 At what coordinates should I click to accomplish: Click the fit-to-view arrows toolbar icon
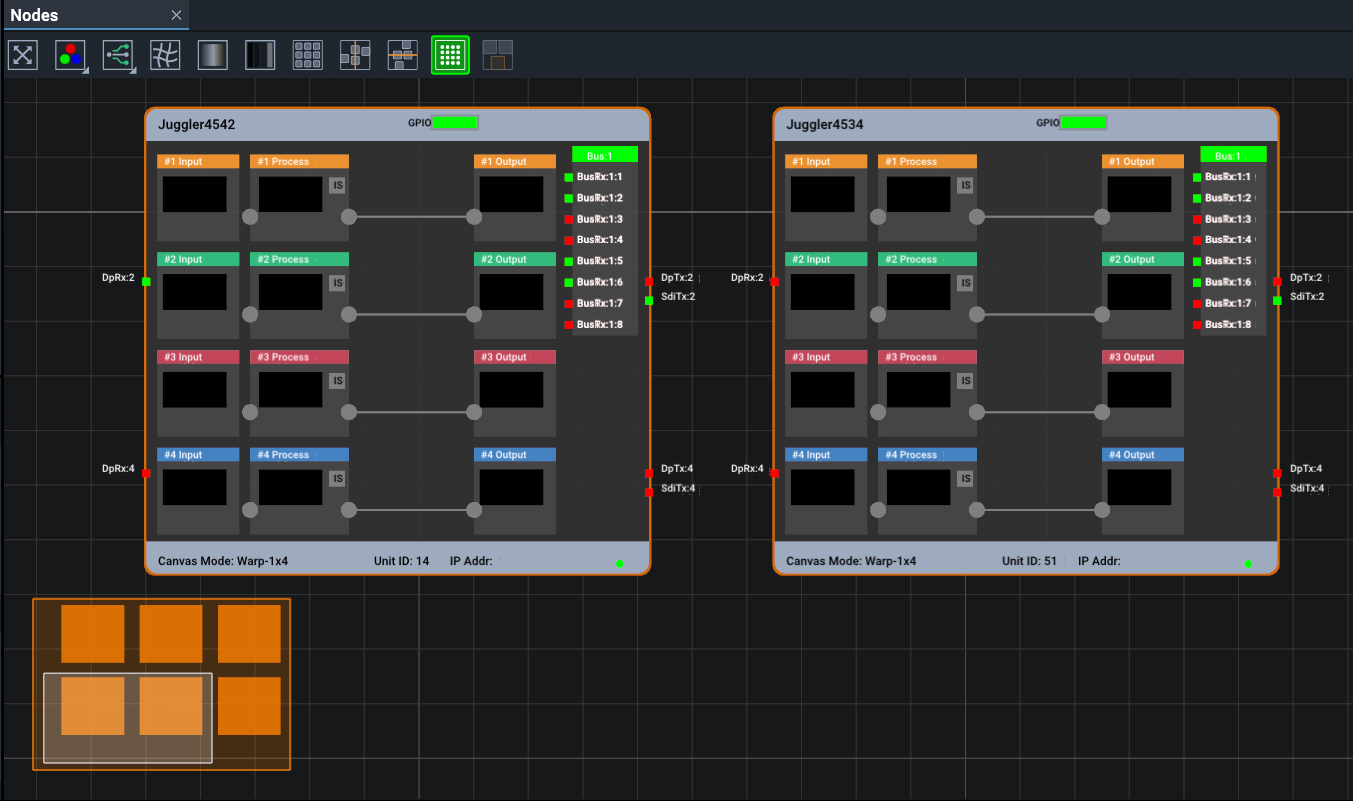click(23, 54)
